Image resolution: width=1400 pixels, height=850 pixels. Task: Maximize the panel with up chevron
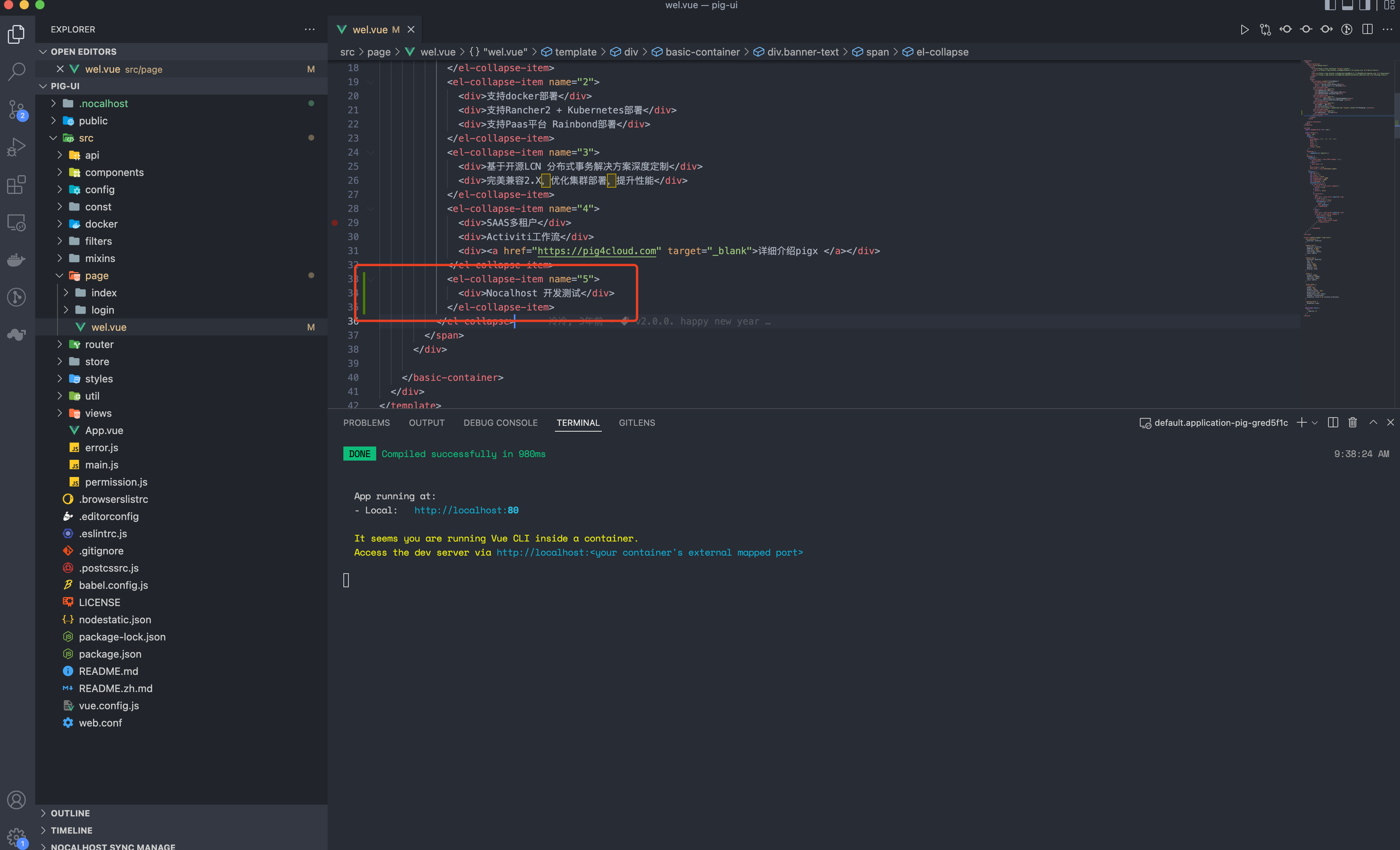1373,422
